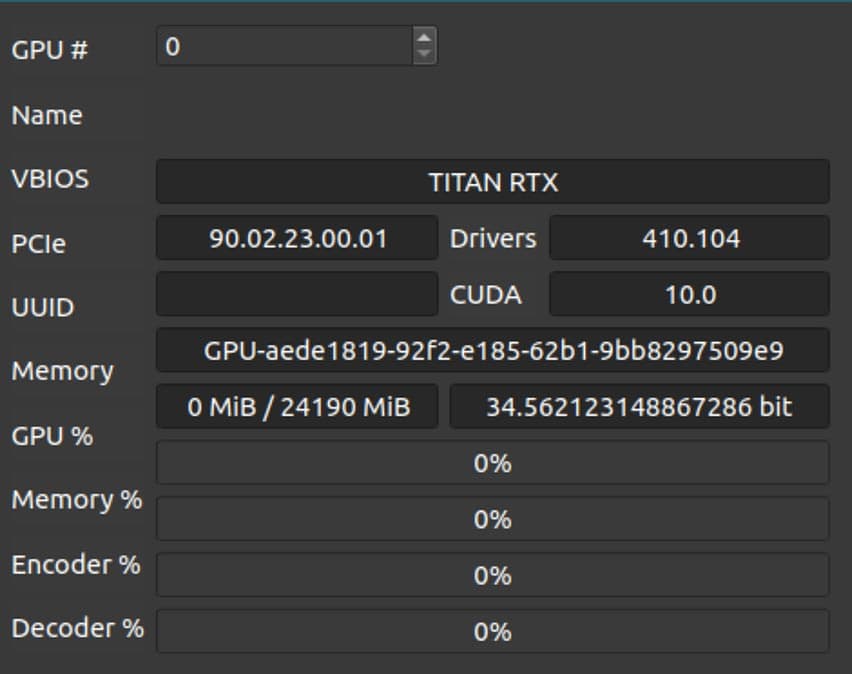
Task: Click the 0 MiB / 24190 MiB memory field
Action: click(x=297, y=407)
